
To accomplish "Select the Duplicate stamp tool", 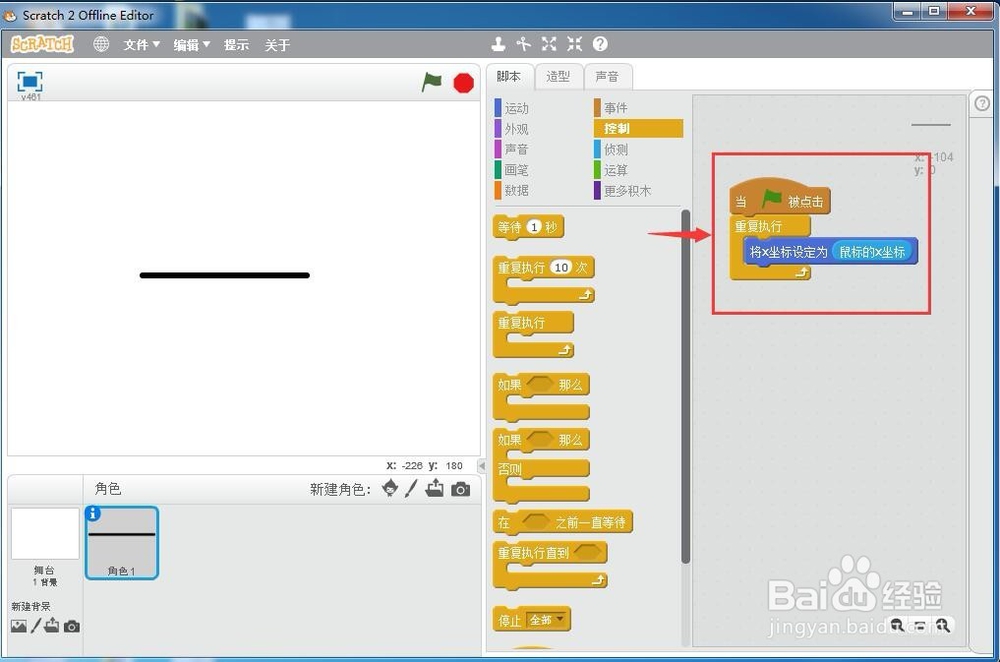I will 498,44.
